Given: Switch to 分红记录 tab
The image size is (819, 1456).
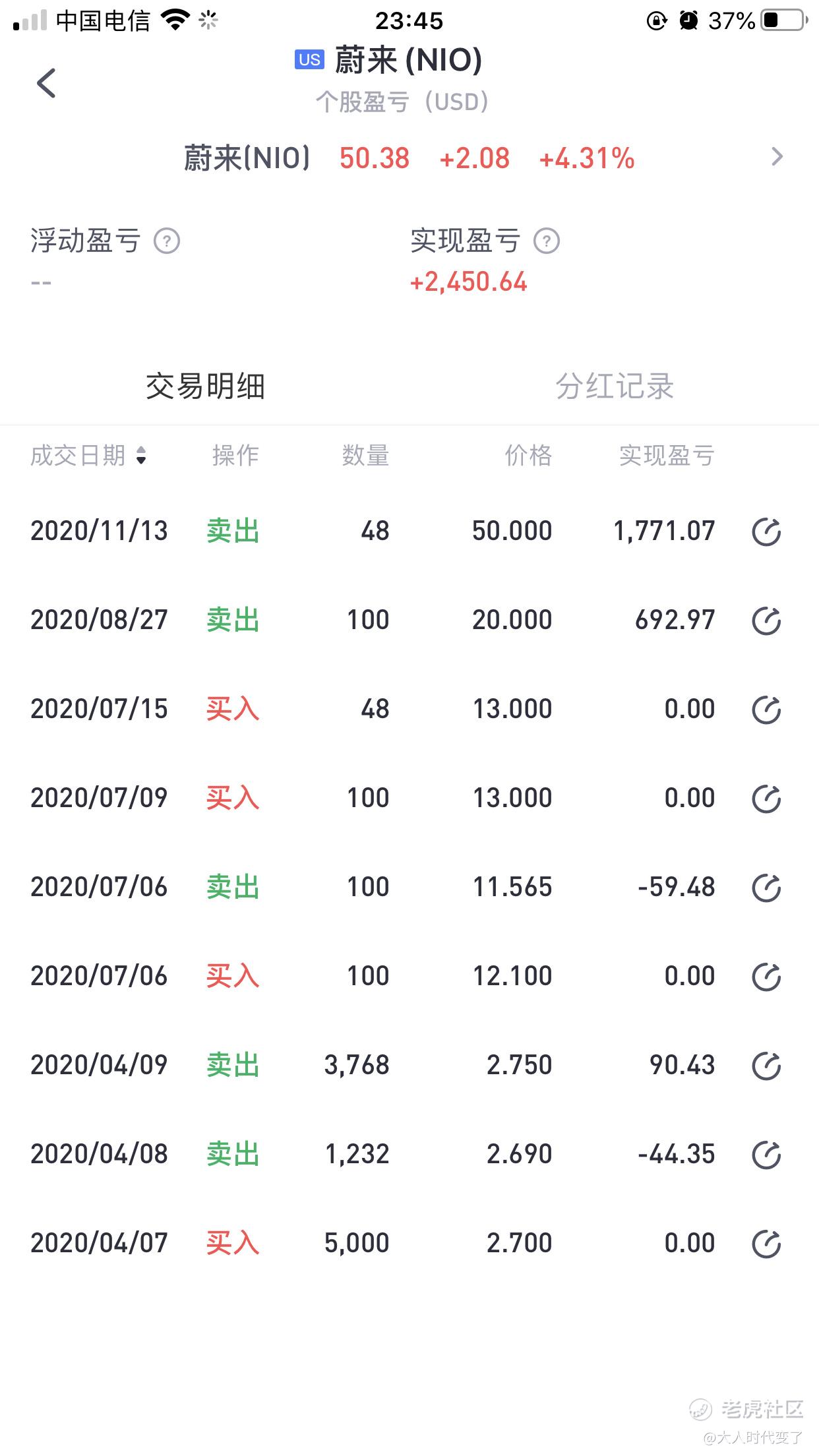Looking at the screenshot, I should tap(615, 386).
